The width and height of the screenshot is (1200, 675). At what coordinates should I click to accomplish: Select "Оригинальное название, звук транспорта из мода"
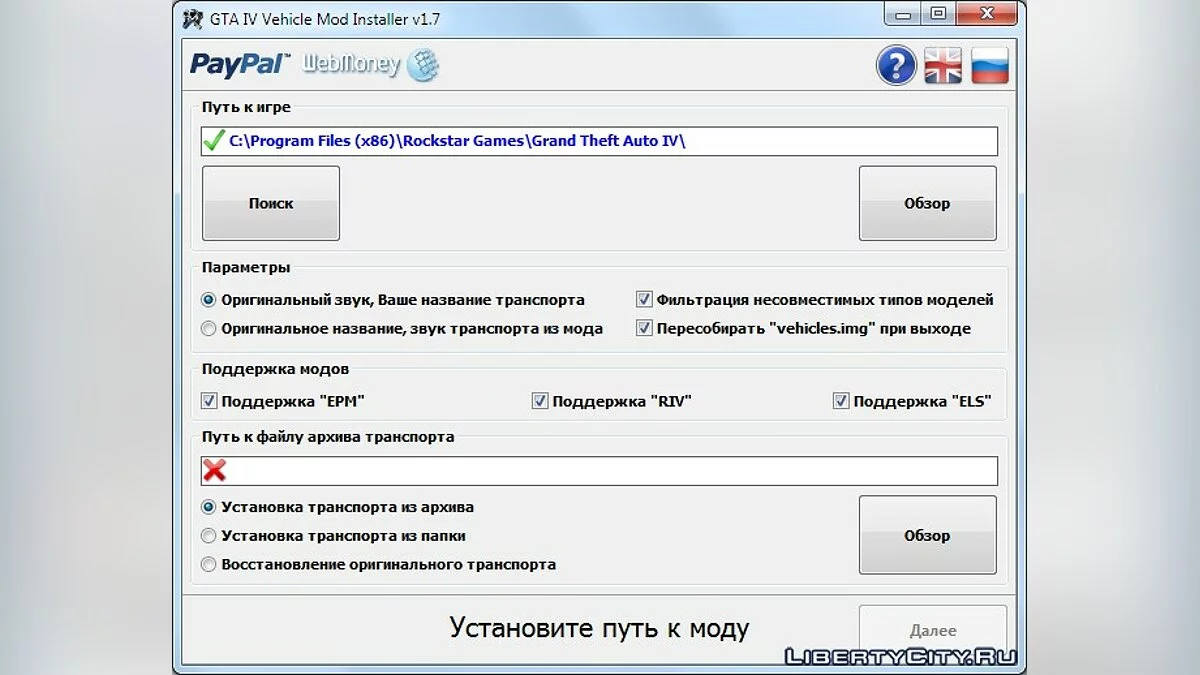(x=208, y=327)
